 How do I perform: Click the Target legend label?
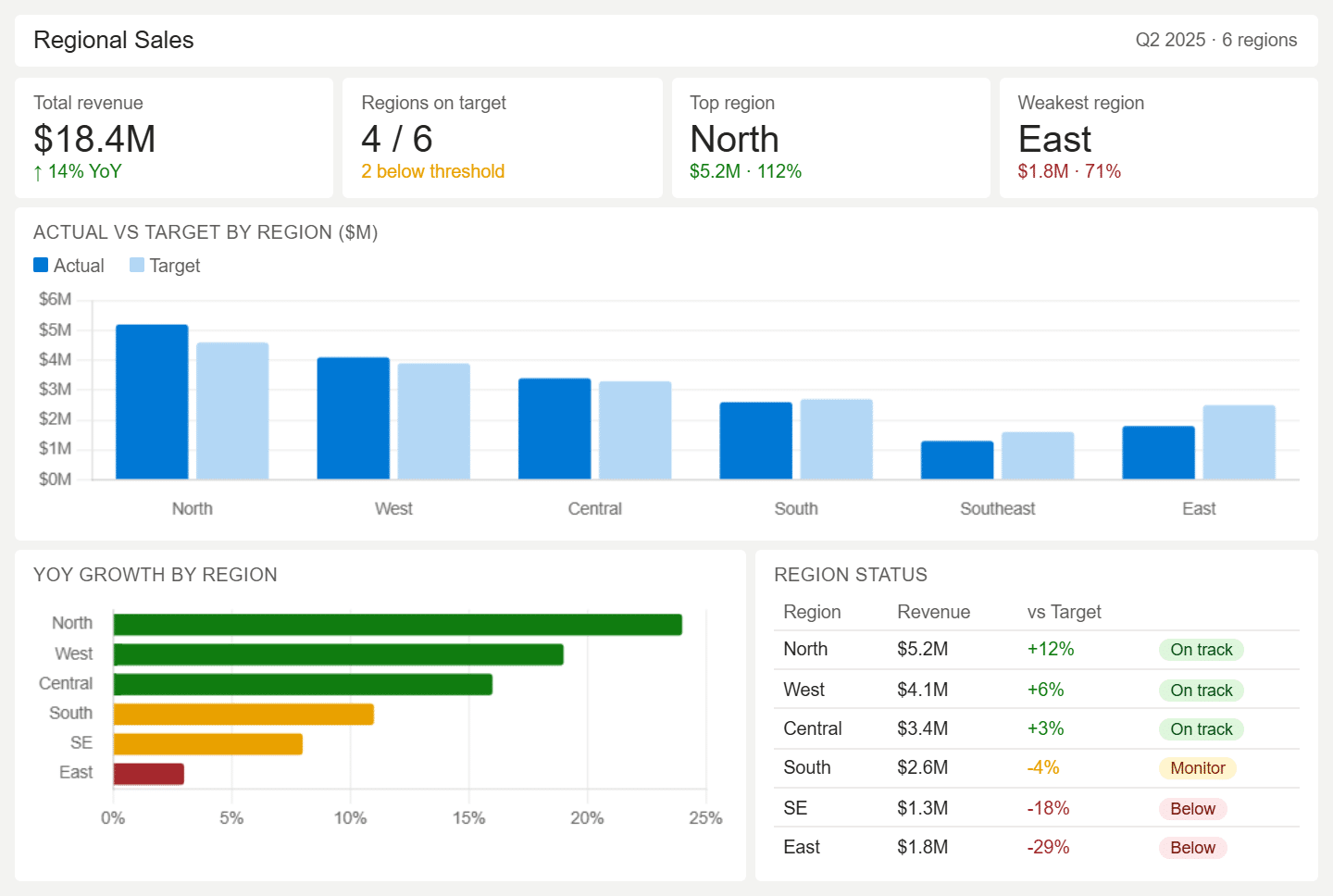pos(175,266)
